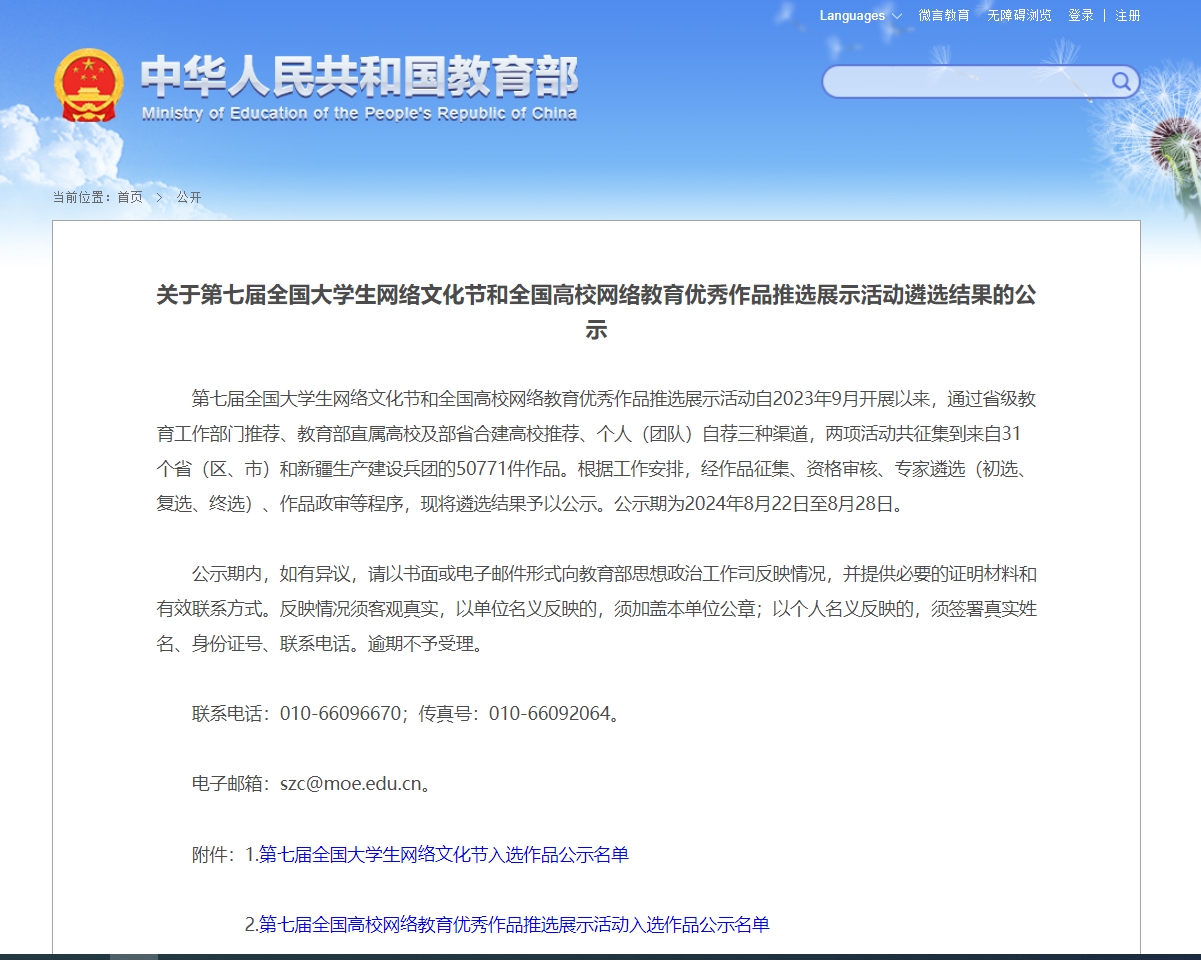This screenshot has width=1201, height=960.
Task: Click the 中华人民共和国教育部 site title
Action: click(x=359, y=76)
